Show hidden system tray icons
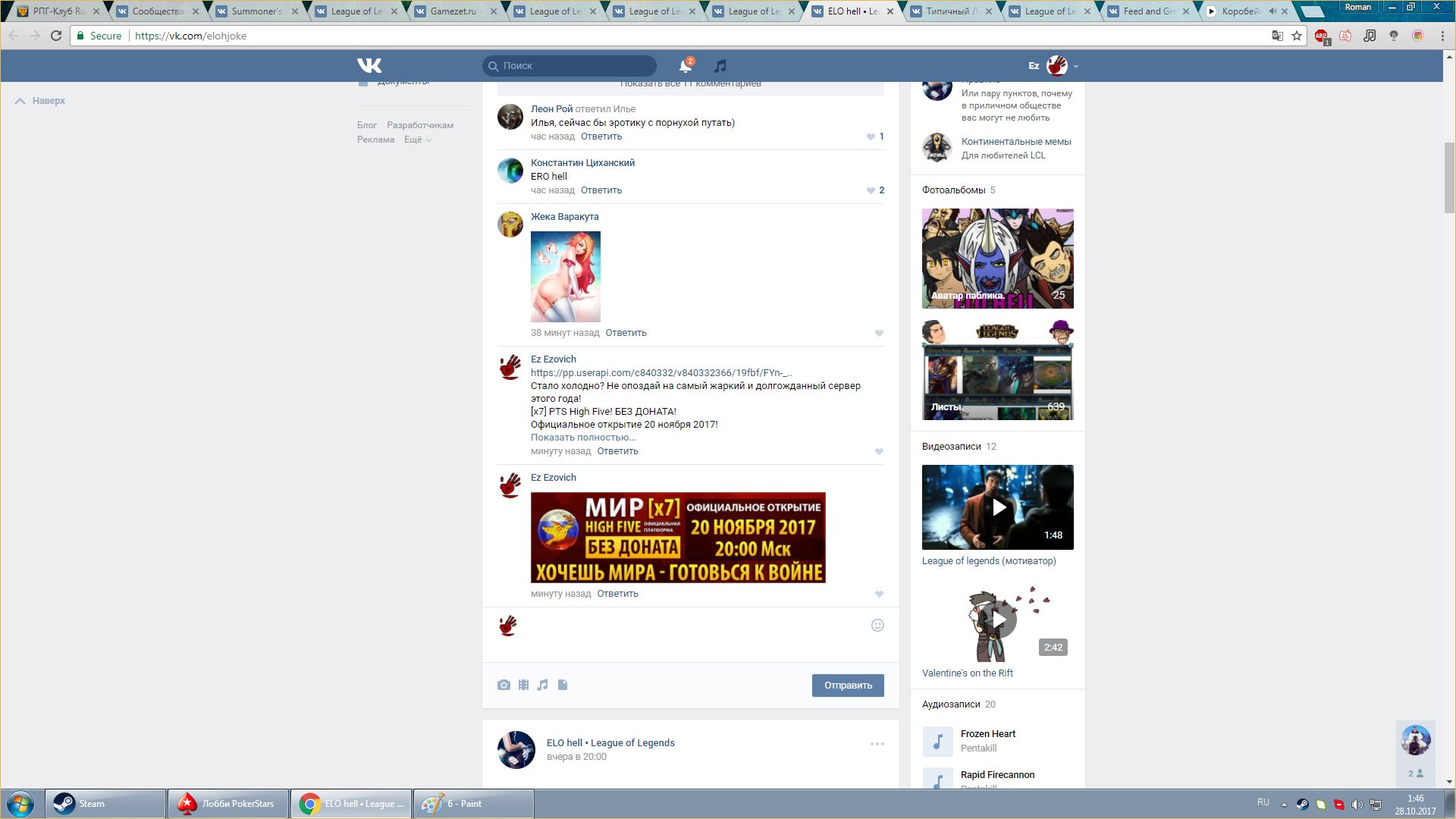Viewport: 1456px width, 819px height. 1284,804
